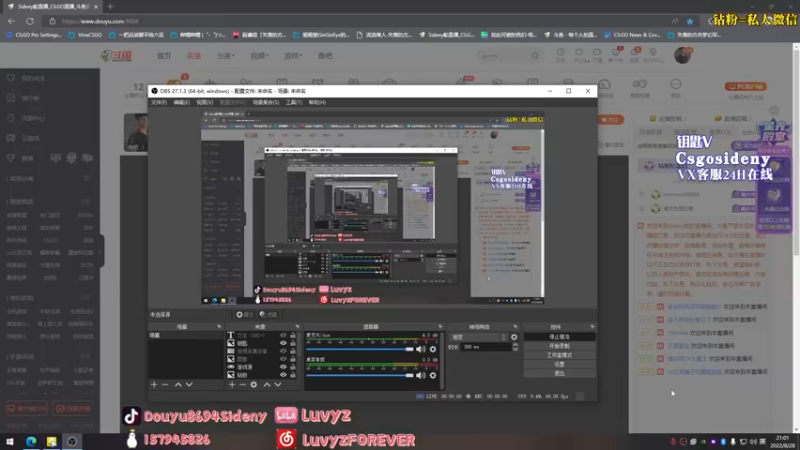Open Microsoft Edge from the taskbar

tap(31, 441)
